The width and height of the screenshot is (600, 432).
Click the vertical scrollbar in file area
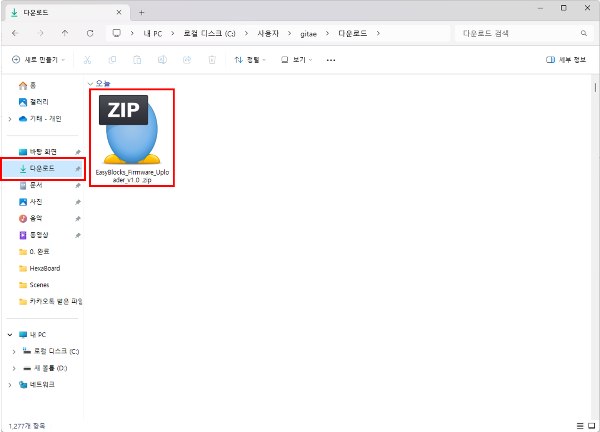click(x=595, y=87)
